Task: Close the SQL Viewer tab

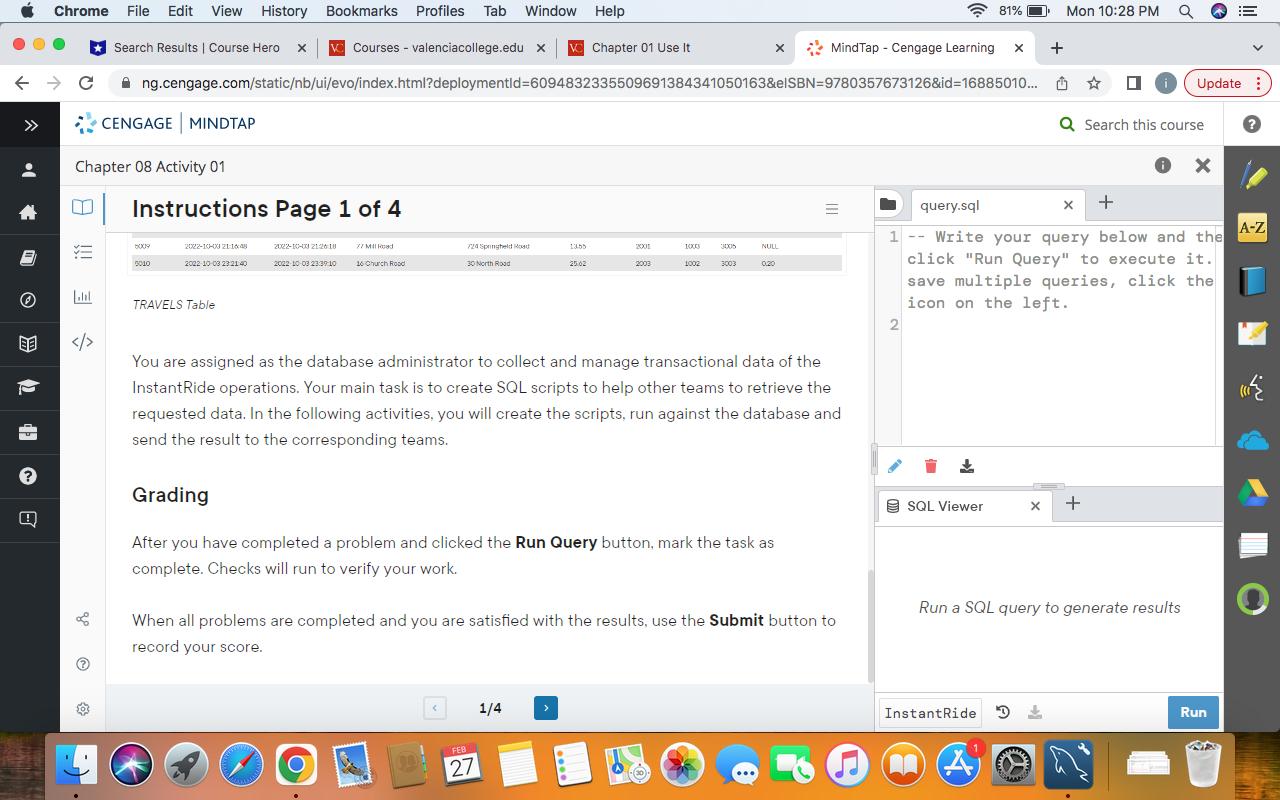Action: click(1035, 506)
